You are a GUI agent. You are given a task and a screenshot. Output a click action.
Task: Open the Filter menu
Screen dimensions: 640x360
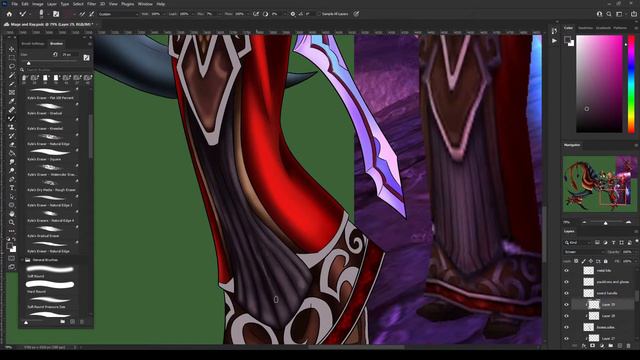[91, 4]
